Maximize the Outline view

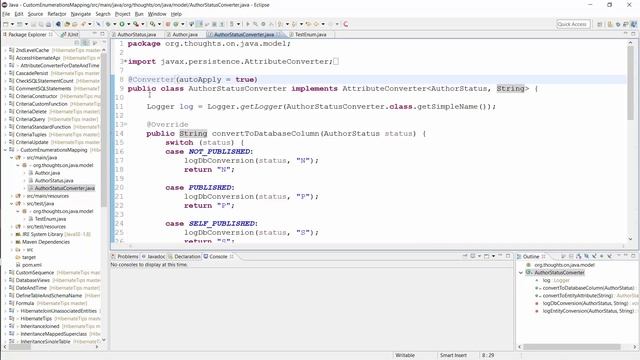pyautogui.click(x=633, y=256)
